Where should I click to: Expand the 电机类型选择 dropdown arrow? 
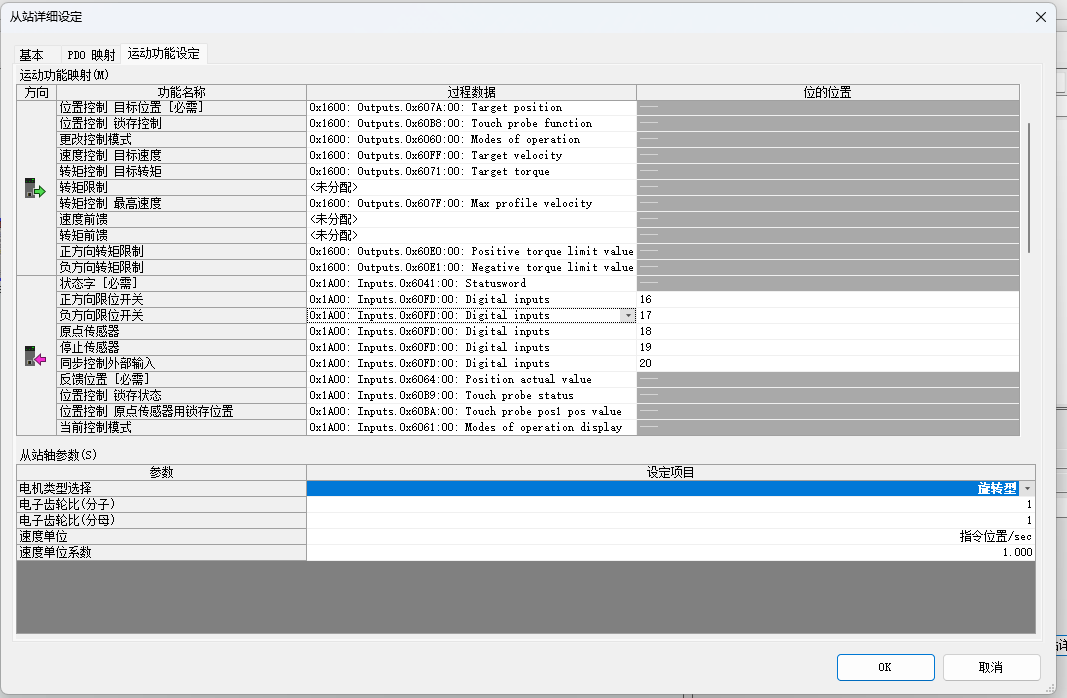click(x=1027, y=489)
